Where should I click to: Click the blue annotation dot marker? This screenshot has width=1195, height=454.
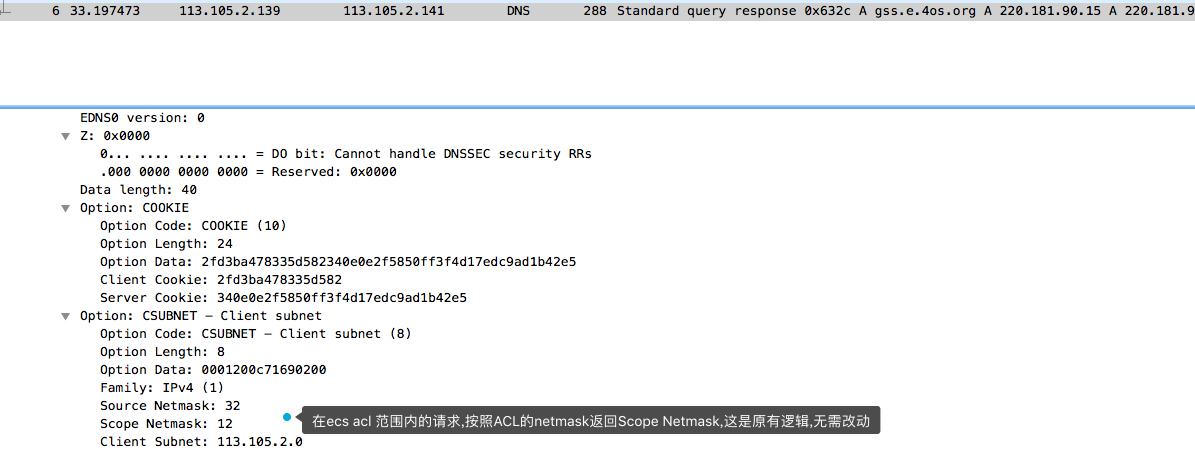[x=287, y=417]
